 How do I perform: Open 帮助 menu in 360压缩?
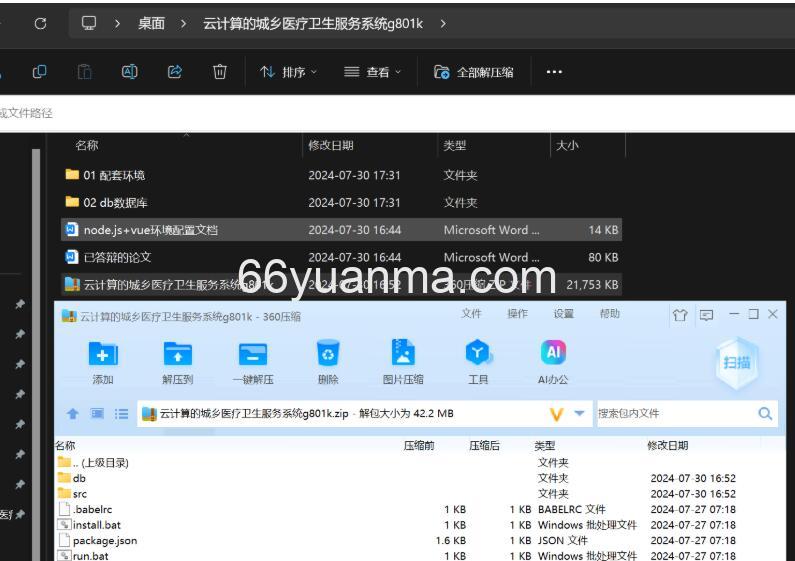[609, 314]
